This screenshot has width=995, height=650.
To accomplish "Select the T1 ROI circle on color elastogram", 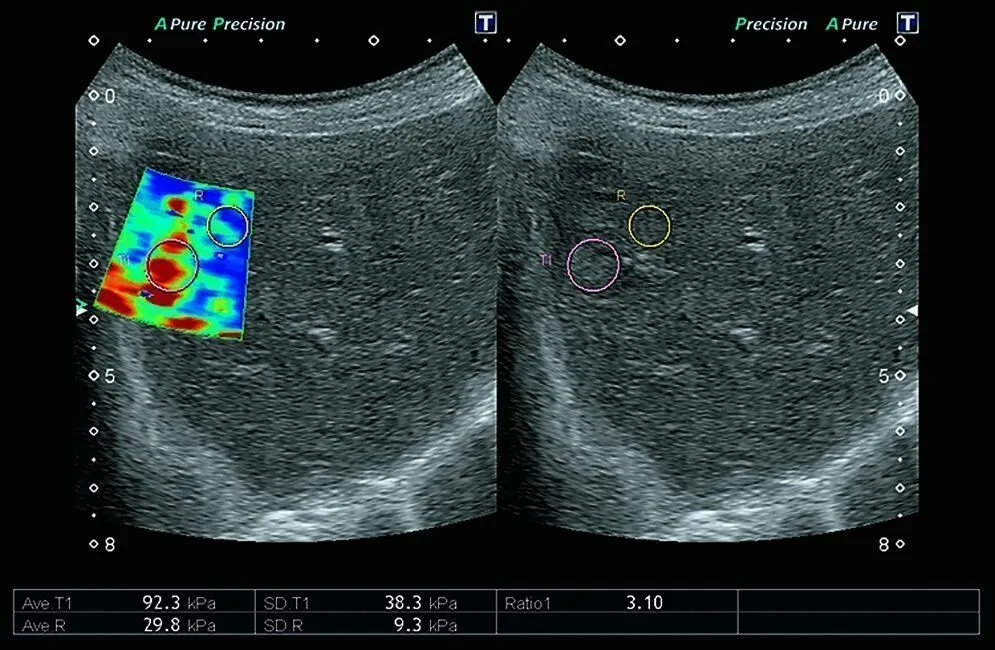I will [x=172, y=265].
